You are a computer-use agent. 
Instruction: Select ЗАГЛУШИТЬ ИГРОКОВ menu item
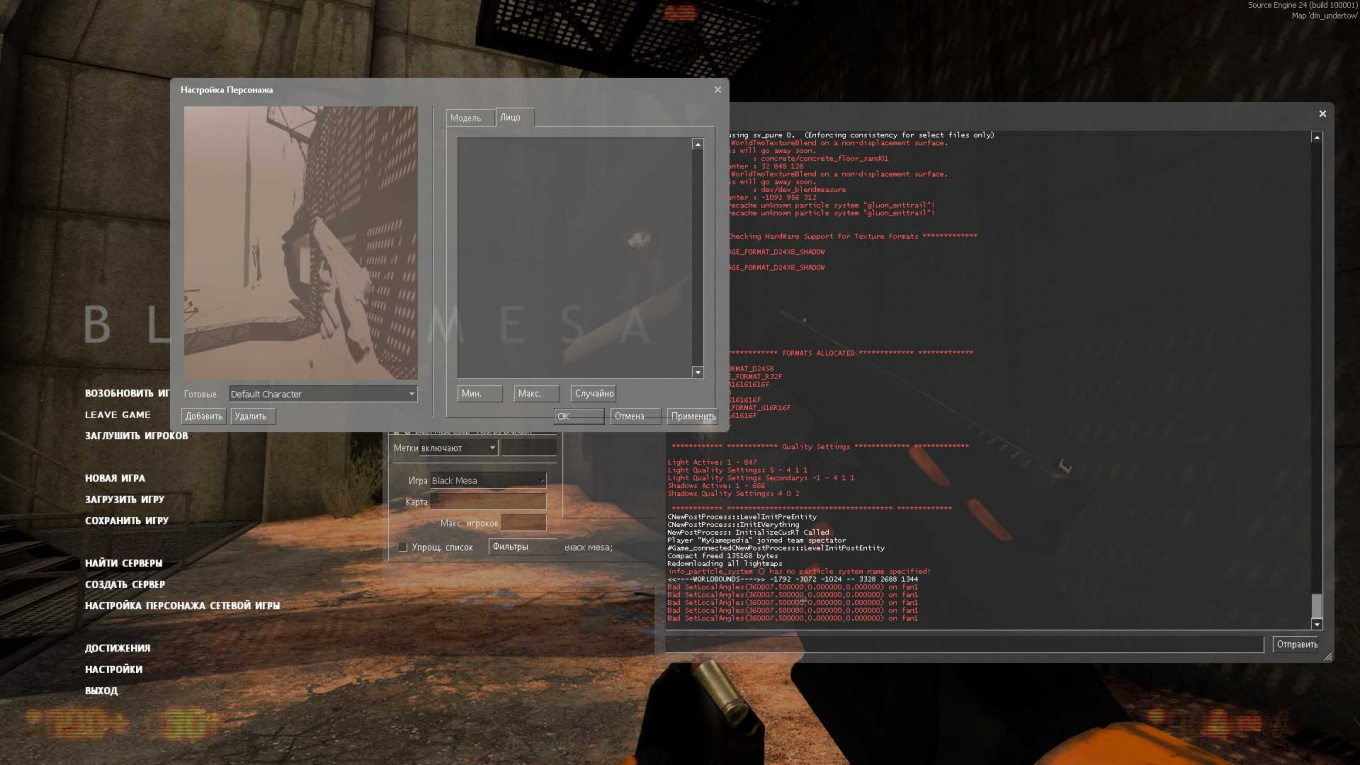coord(136,436)
